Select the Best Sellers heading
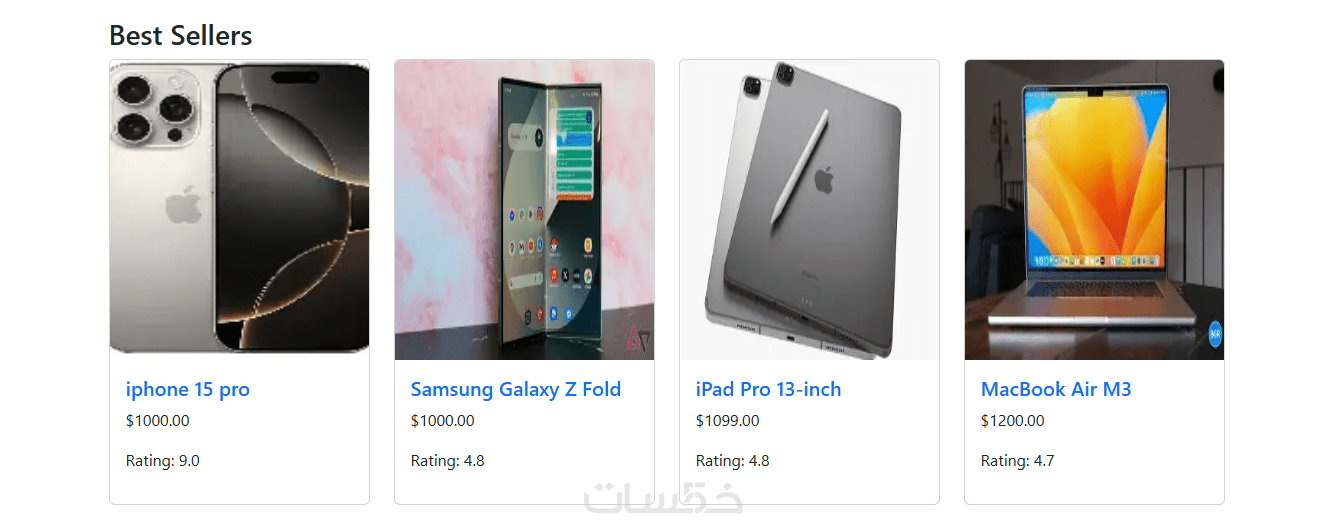 click(181, 35)
